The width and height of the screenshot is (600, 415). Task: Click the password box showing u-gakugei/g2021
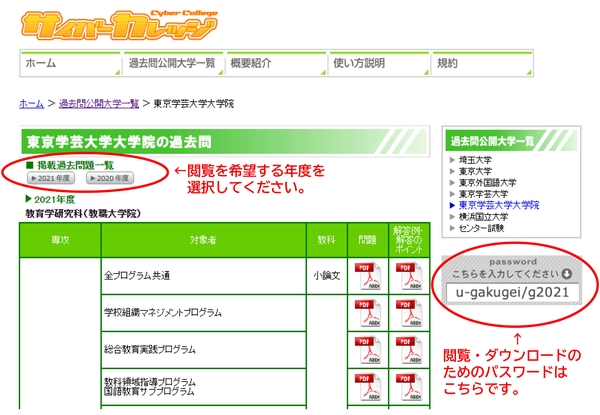(512, 293)
